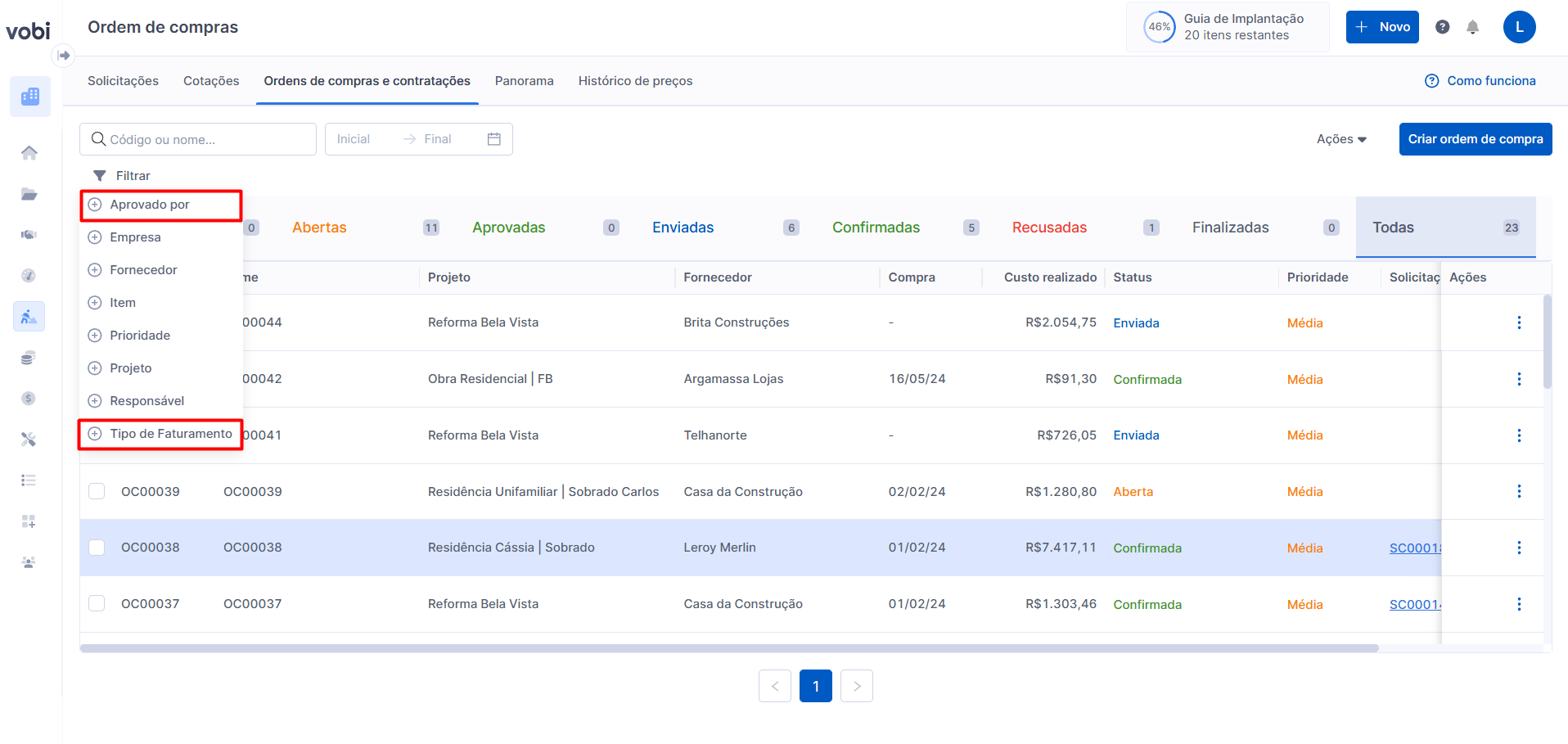Open the folder icon in sidebar
Image resolution: width=1568 pixels, height=744 pixels.
click(x=29, y=194)
